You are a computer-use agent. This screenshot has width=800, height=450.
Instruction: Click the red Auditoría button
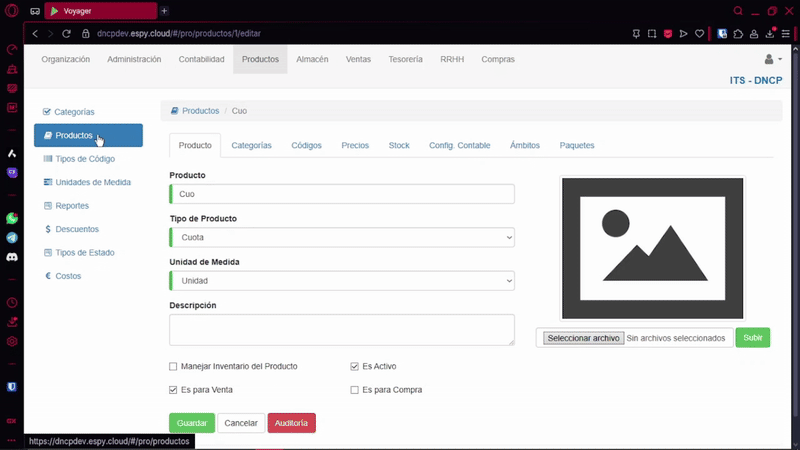(291, 423)
